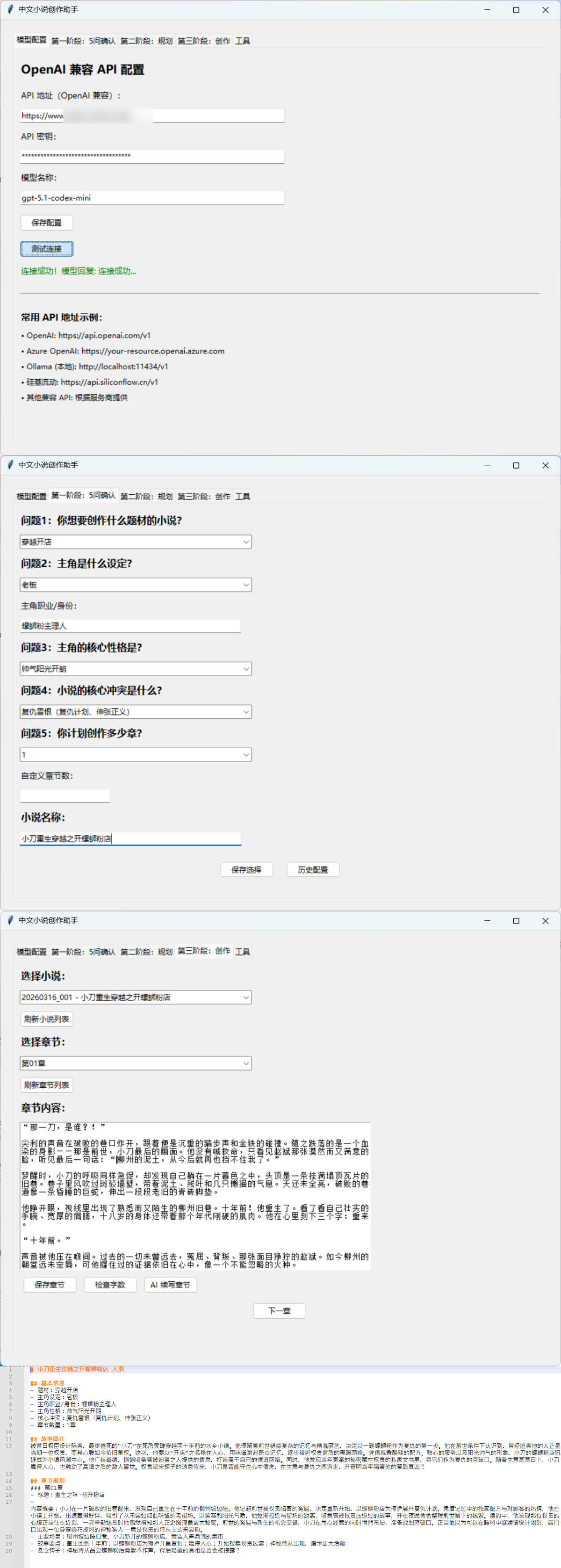Click the 保存配置 button
The height and width of the screenshot is (1568, 561).
point(47,223)
